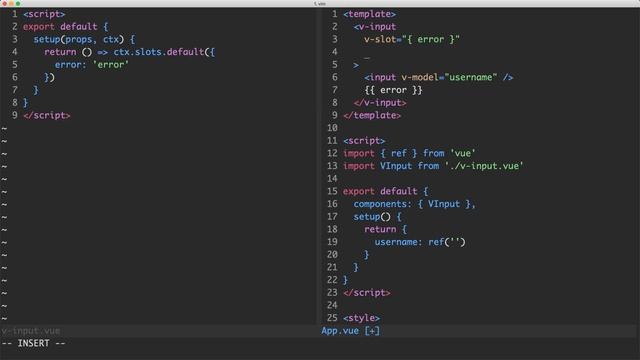Click the App.vue [+] status line
This screenshot has height=360, width=640.
click(351, 331)
